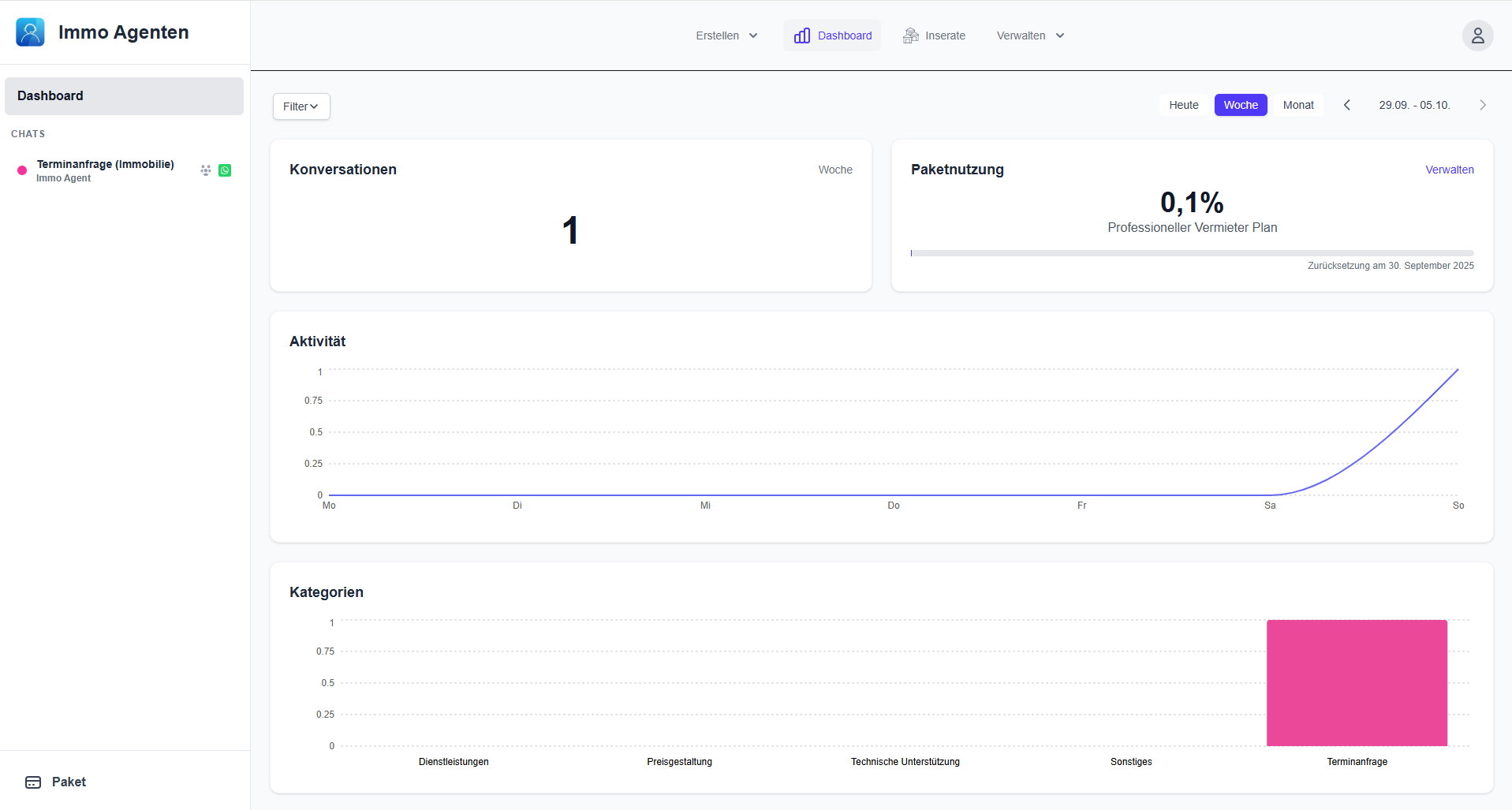
Task: Click the Verwalten link in Paketnutzung
Action: (x=1449, y=170)
